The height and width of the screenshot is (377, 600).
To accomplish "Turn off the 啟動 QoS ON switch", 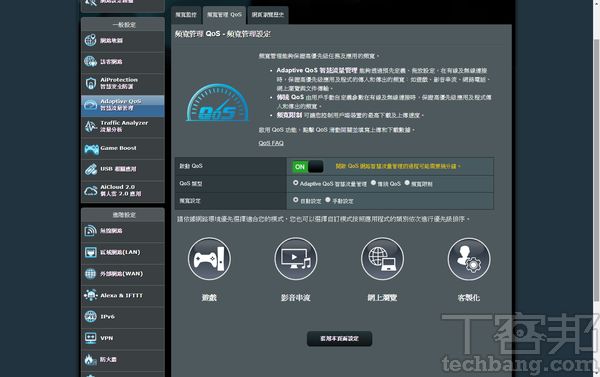I will coord(308,166).
